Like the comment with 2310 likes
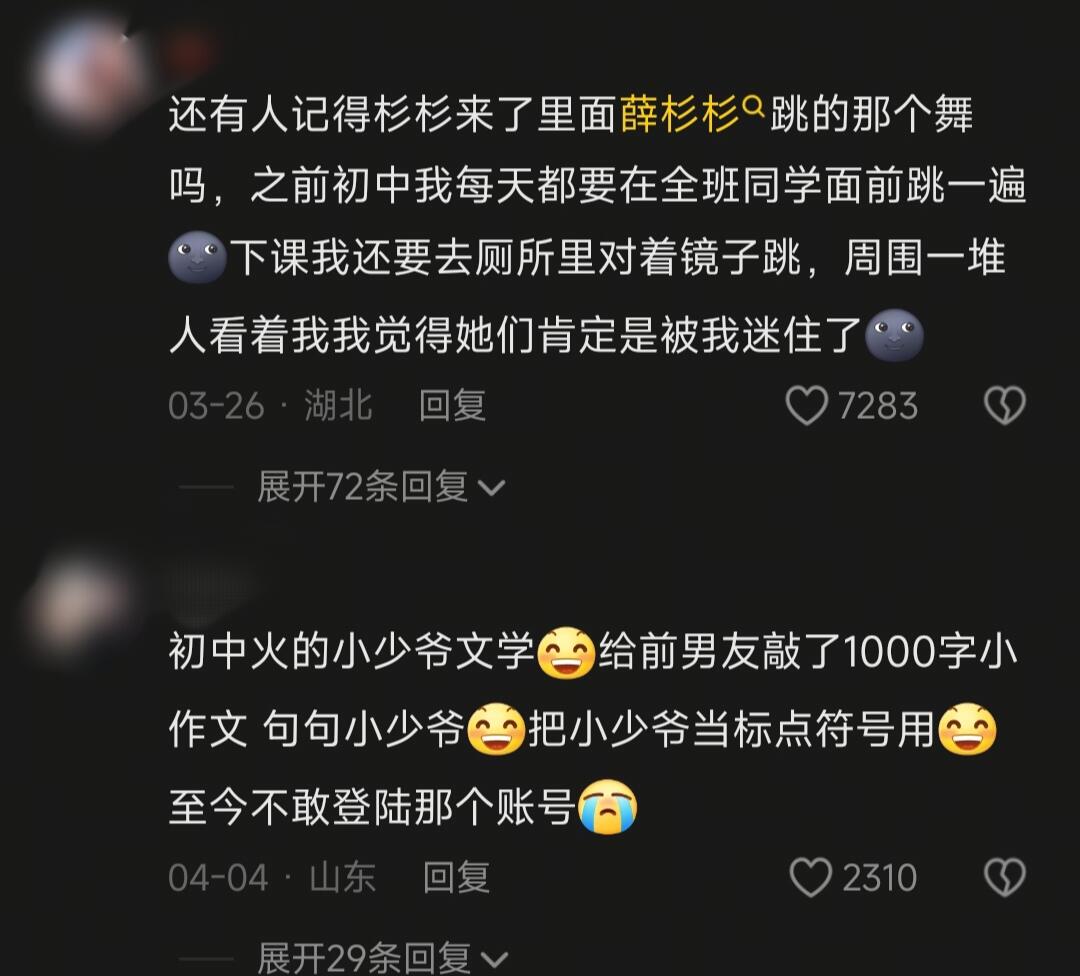This screenshot has height=976, width=1080. [x=810, y=878]
